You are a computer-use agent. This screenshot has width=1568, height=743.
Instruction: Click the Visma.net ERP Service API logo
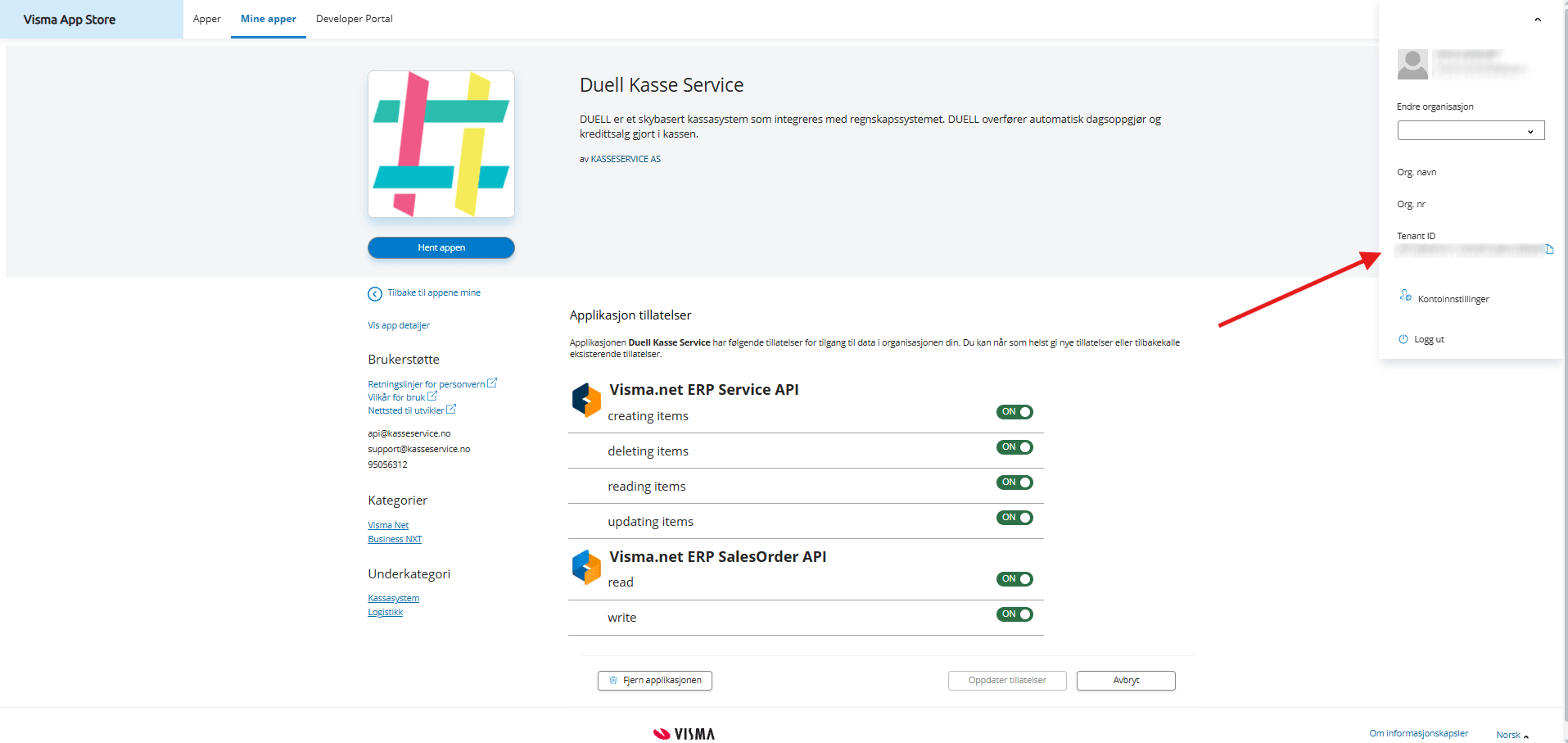point(586,400)
